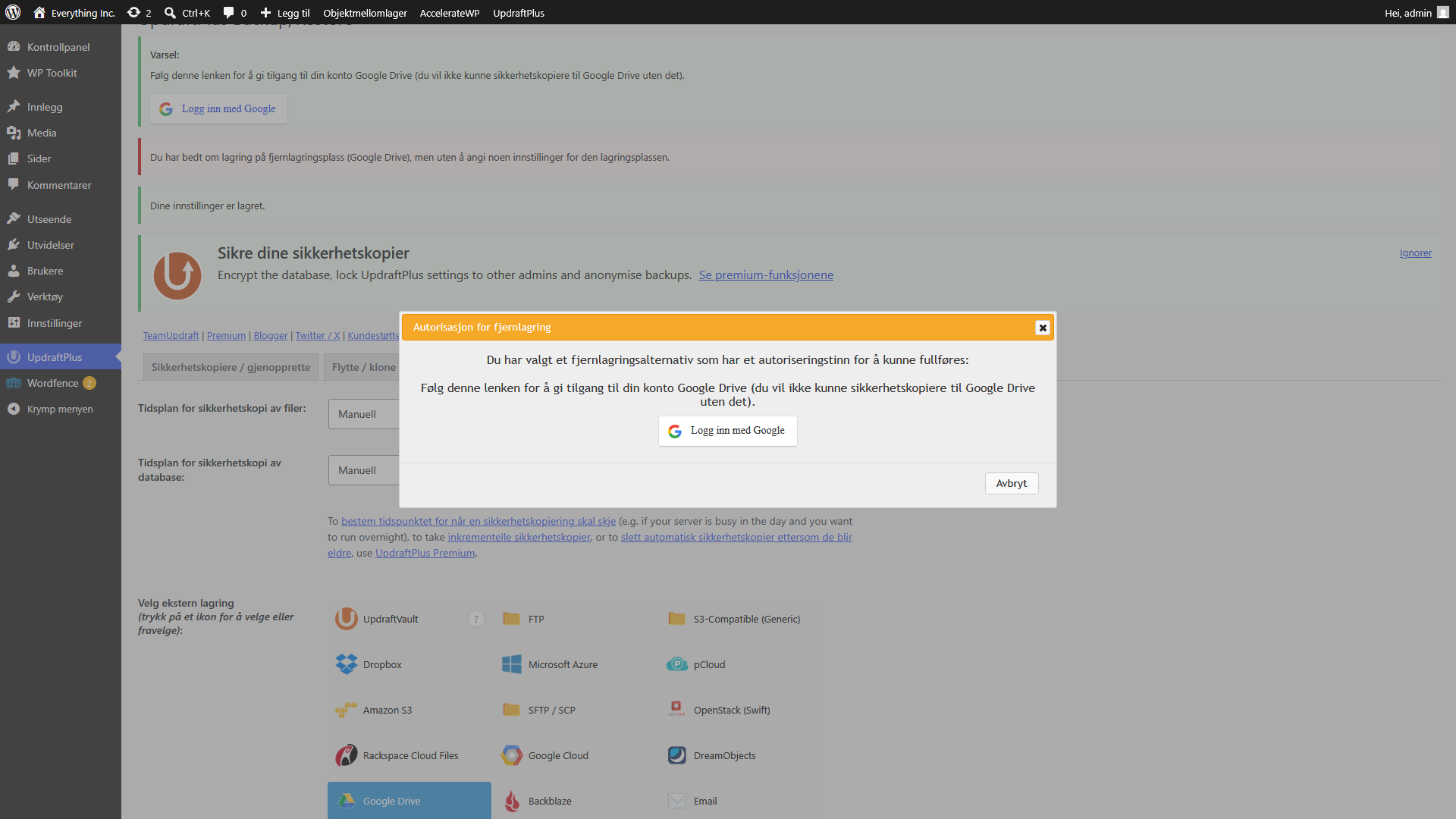Open Kontrollpanel dashboard icon
Viewport: 1456px width, 819px height.
pyautogui.click(x=14, y=47)
